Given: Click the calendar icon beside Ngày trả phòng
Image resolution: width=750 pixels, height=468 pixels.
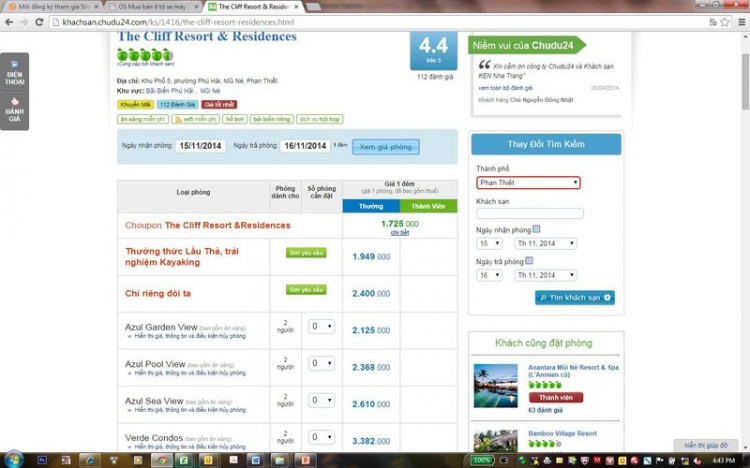Looking at the screenshot, I should coord(529,261).
